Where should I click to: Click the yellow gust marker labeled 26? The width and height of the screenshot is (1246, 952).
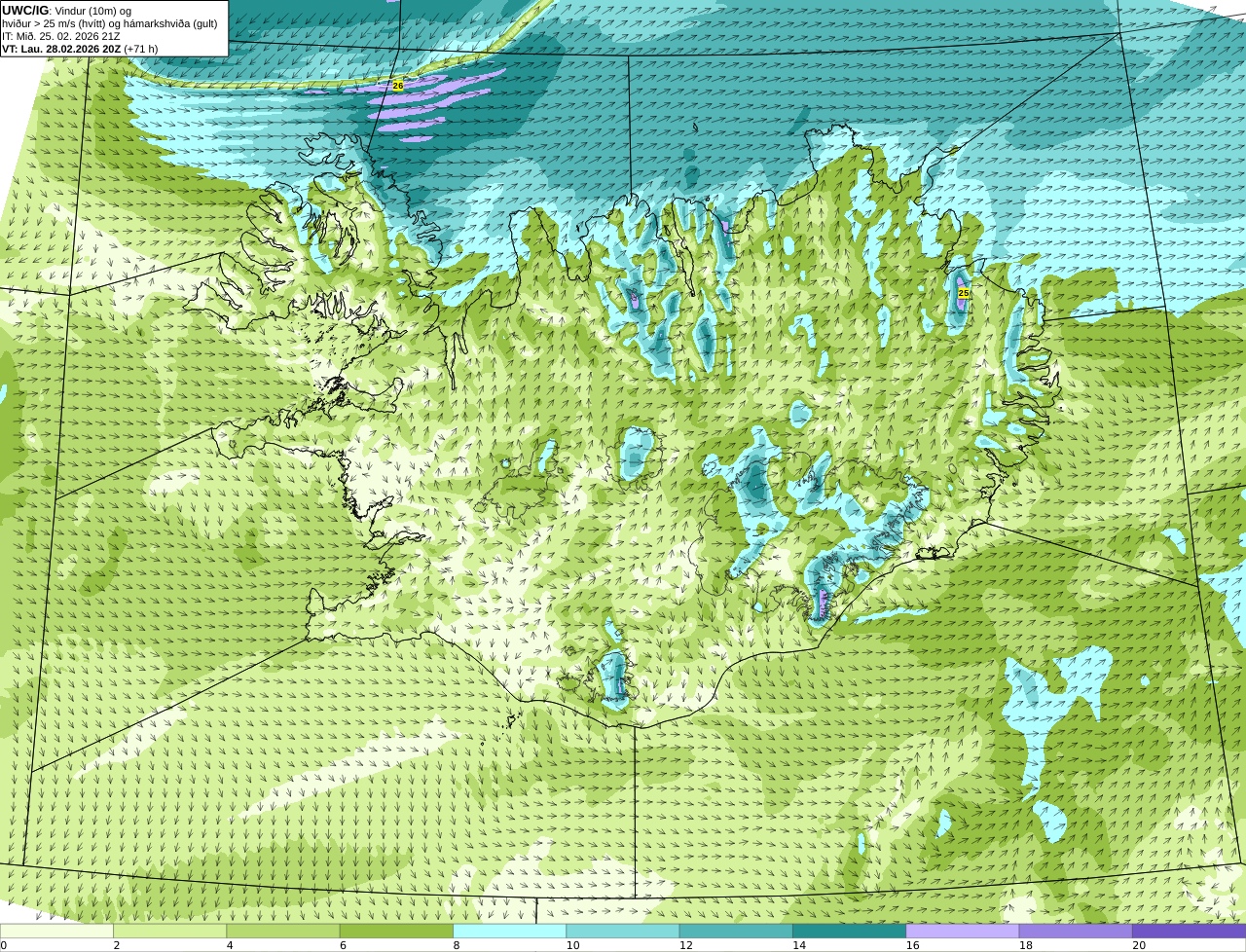(398, 86)
